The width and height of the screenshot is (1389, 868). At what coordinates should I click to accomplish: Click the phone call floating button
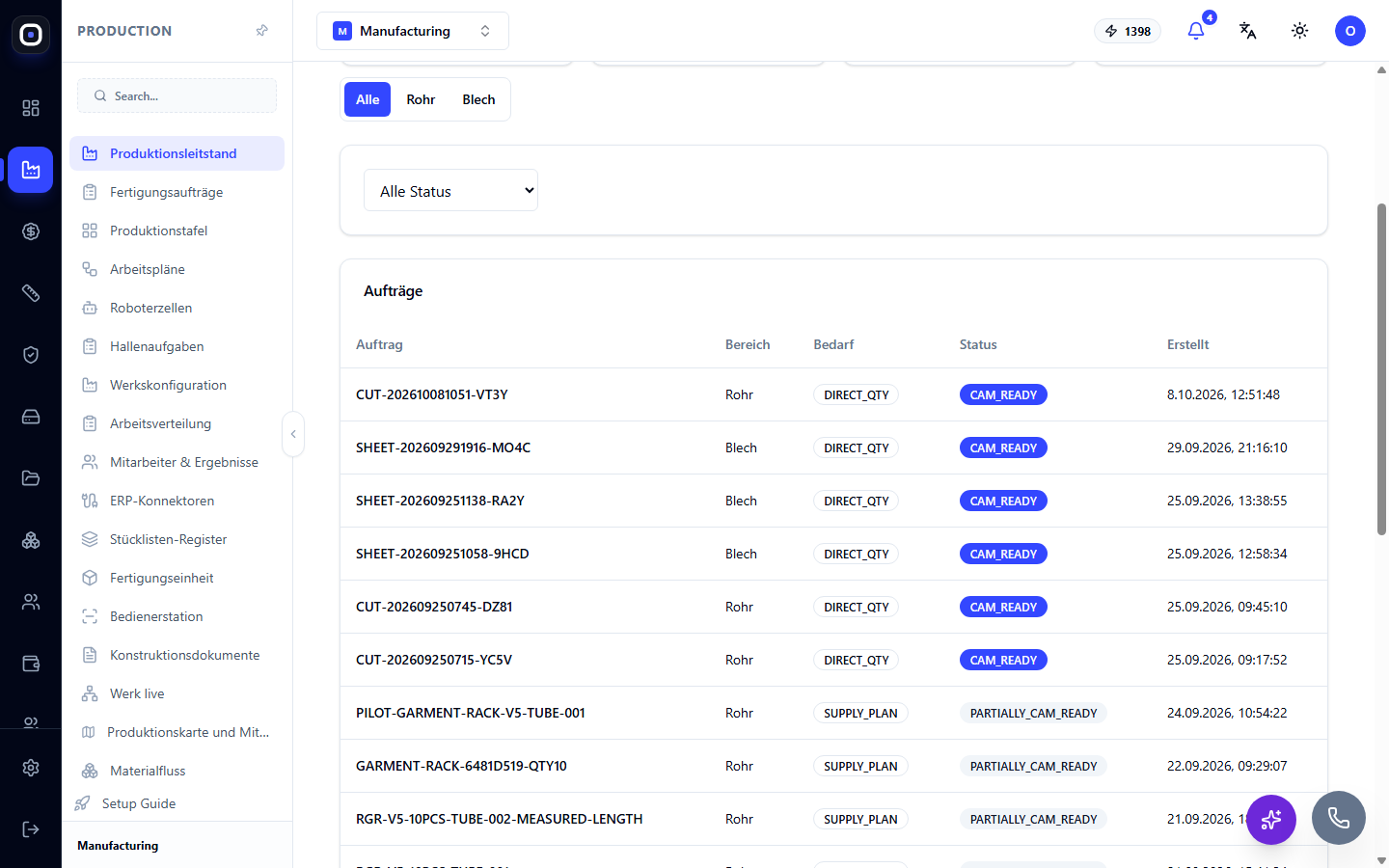pyautogui.click(x=1339, y=818)
